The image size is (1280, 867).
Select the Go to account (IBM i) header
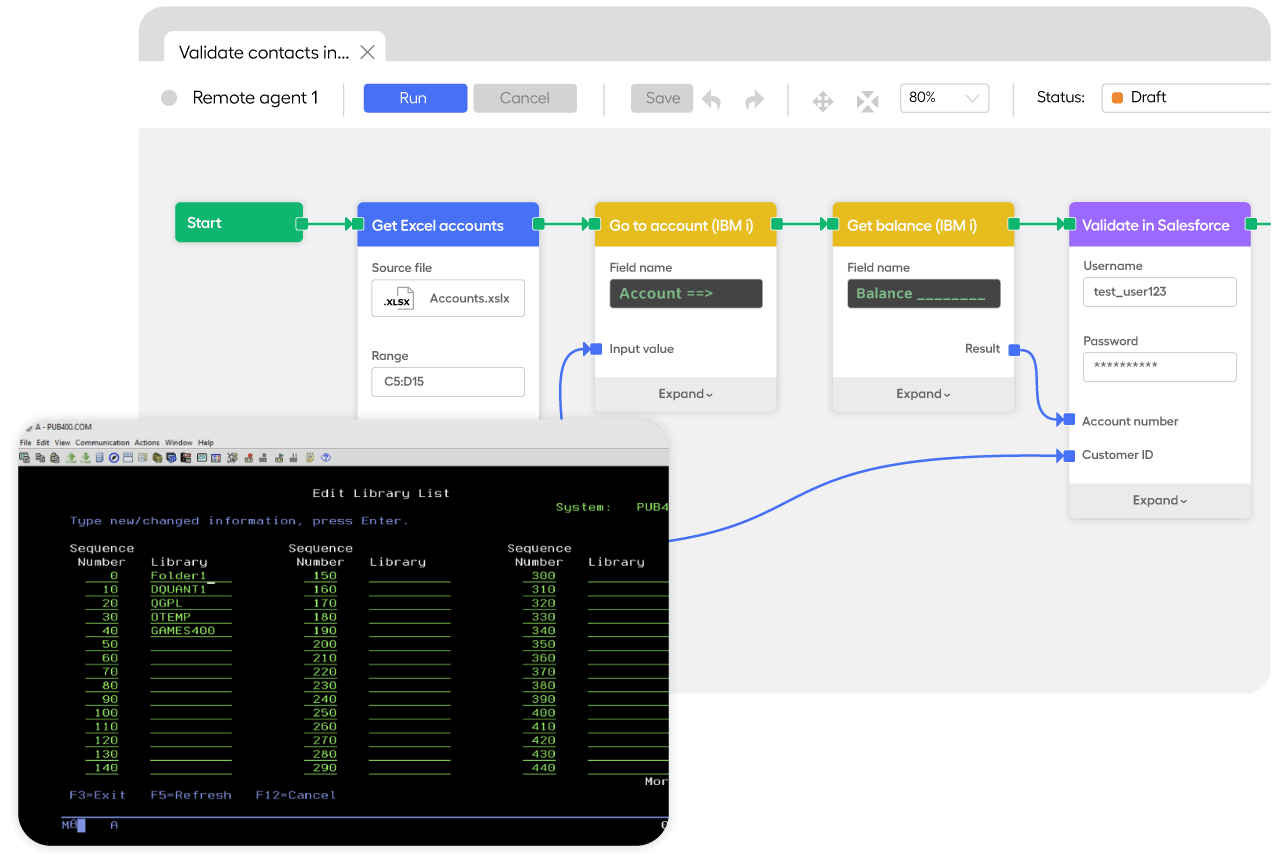[685, 225]
